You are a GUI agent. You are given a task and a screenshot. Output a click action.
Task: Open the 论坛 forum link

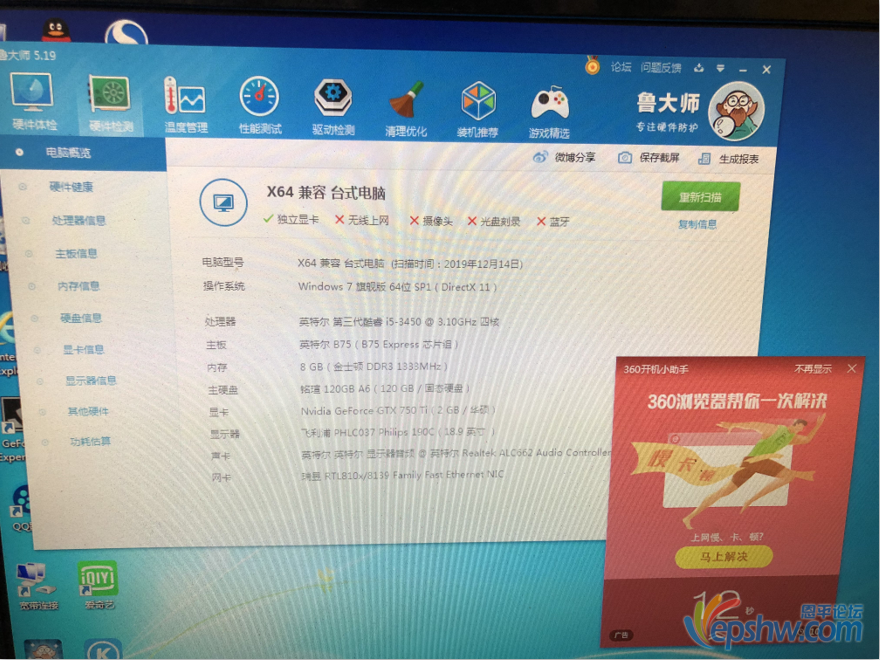(621, 67)
